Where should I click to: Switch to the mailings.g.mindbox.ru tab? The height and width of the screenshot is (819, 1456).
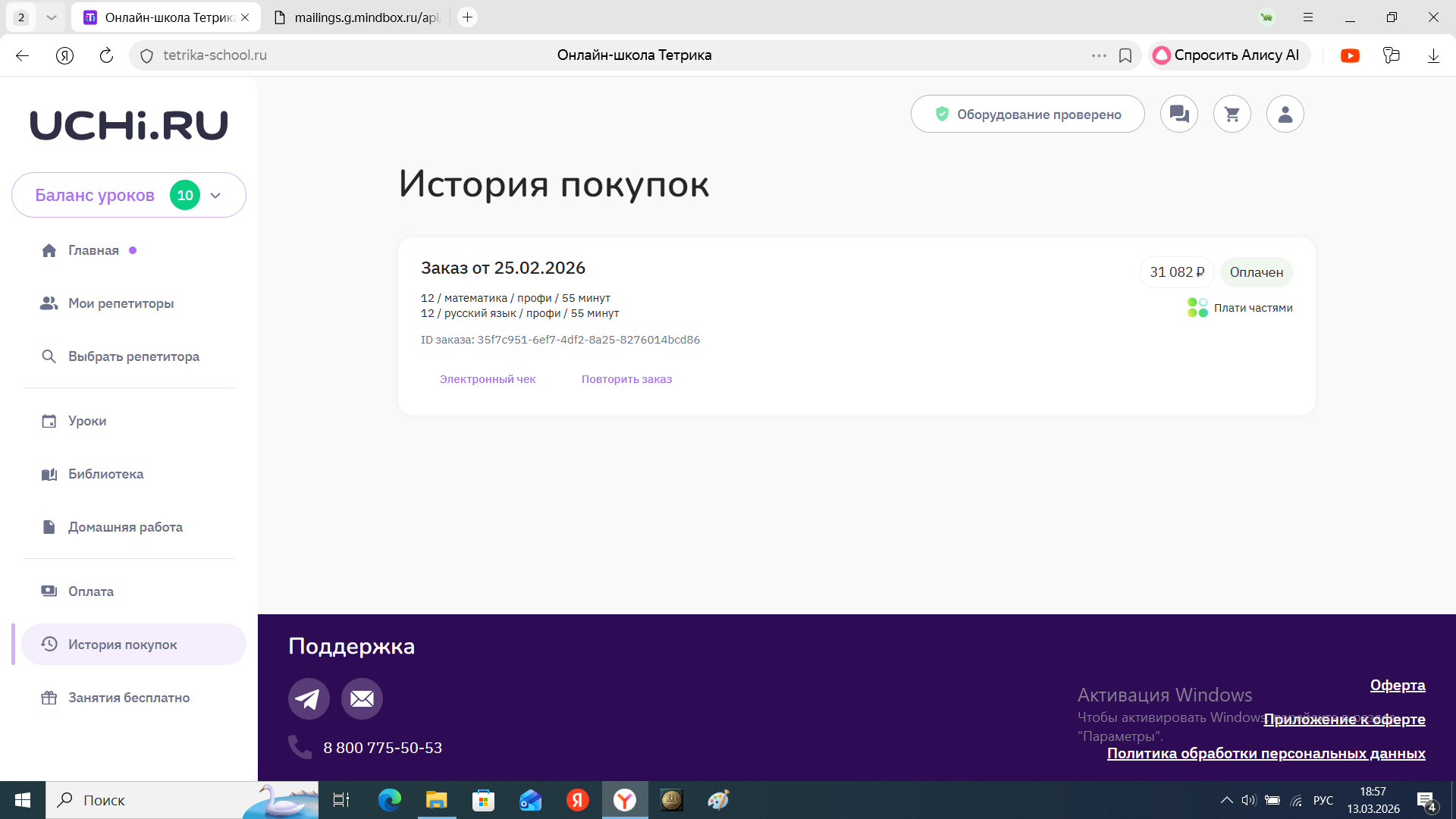tap(356, 17)
